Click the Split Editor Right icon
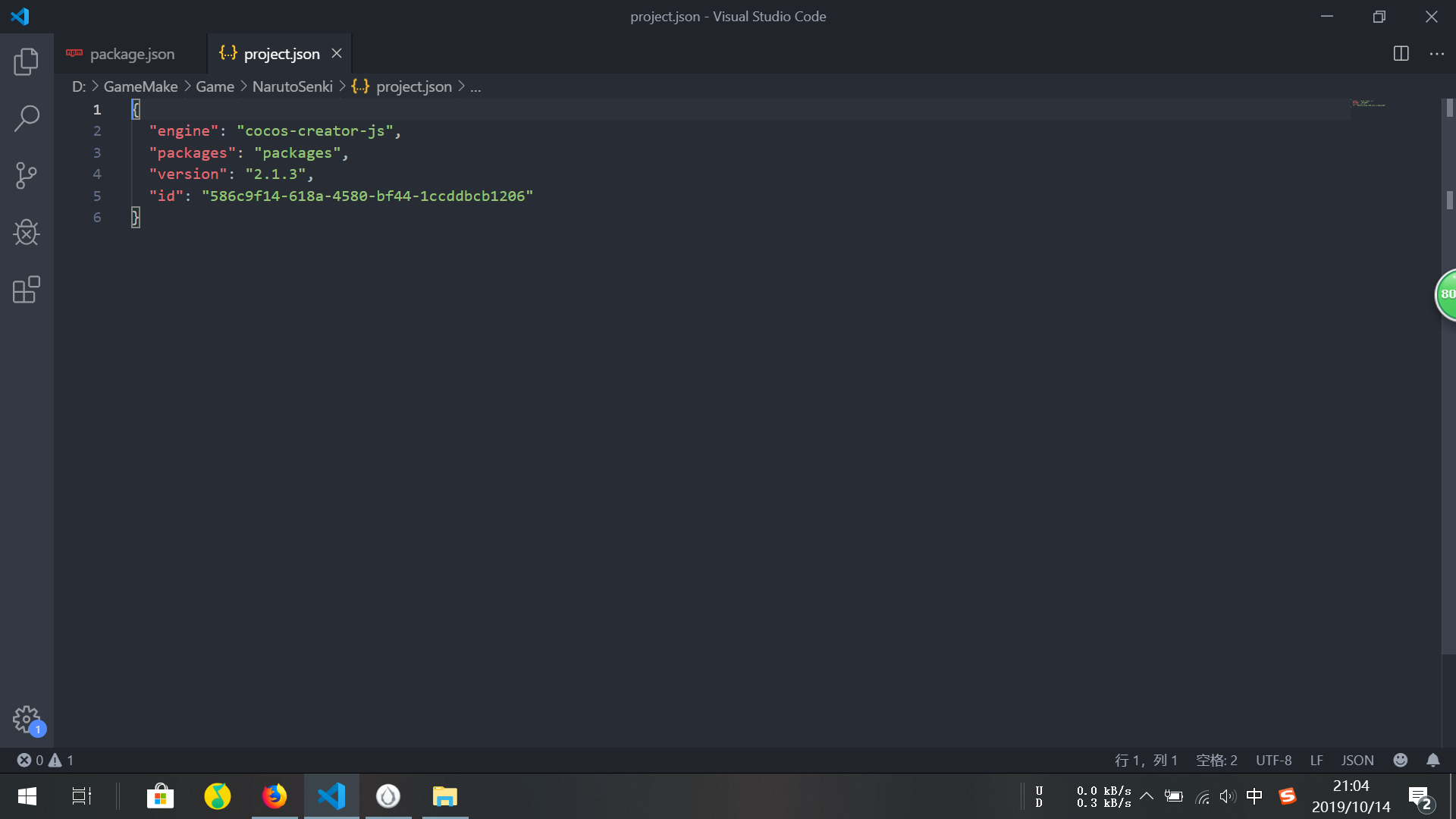 point(1401,54)
